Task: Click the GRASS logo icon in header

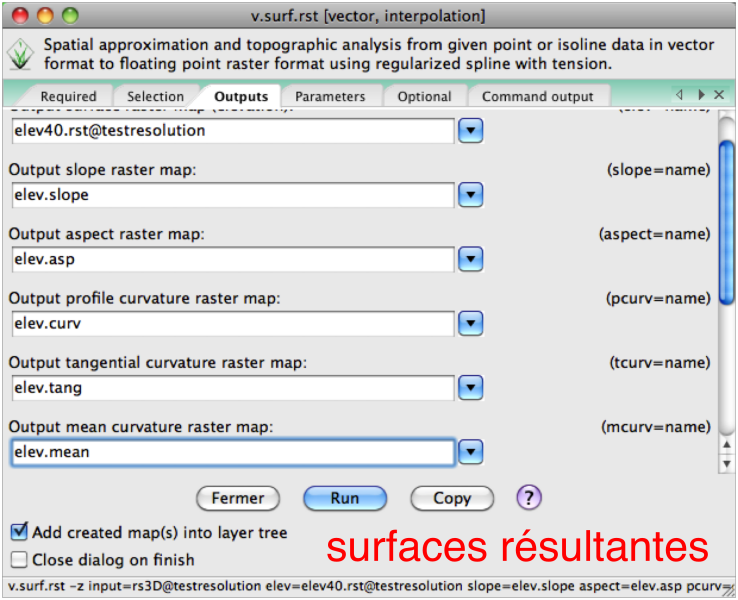Action: [x=20, y=55]
